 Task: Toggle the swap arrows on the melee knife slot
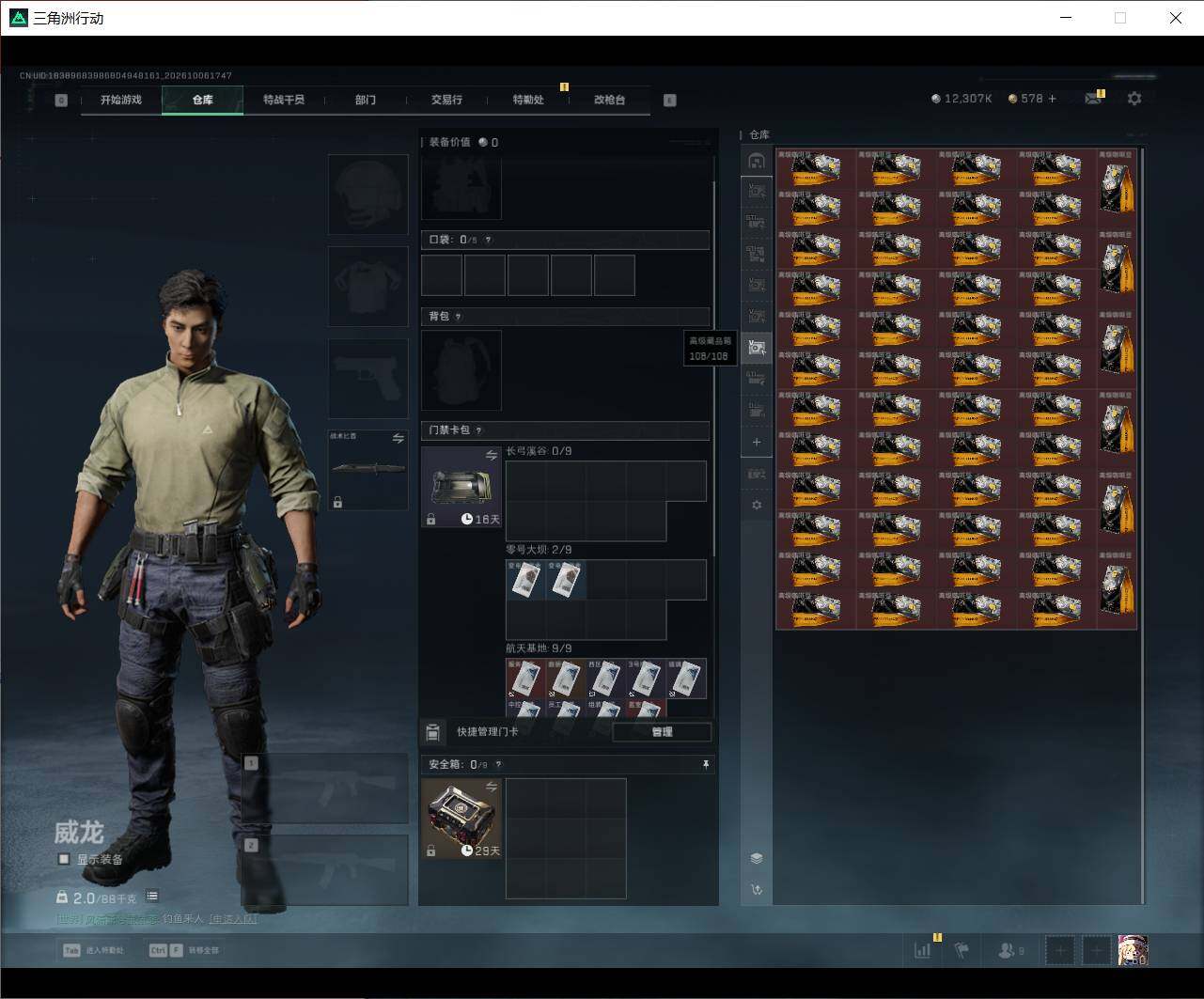click(x=398, y=439)
